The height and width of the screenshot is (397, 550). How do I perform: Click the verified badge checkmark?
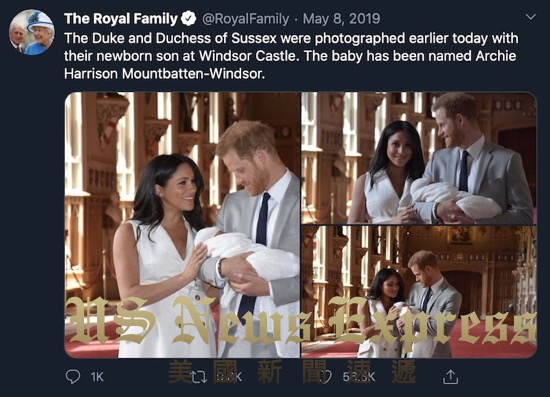(188, 19)
